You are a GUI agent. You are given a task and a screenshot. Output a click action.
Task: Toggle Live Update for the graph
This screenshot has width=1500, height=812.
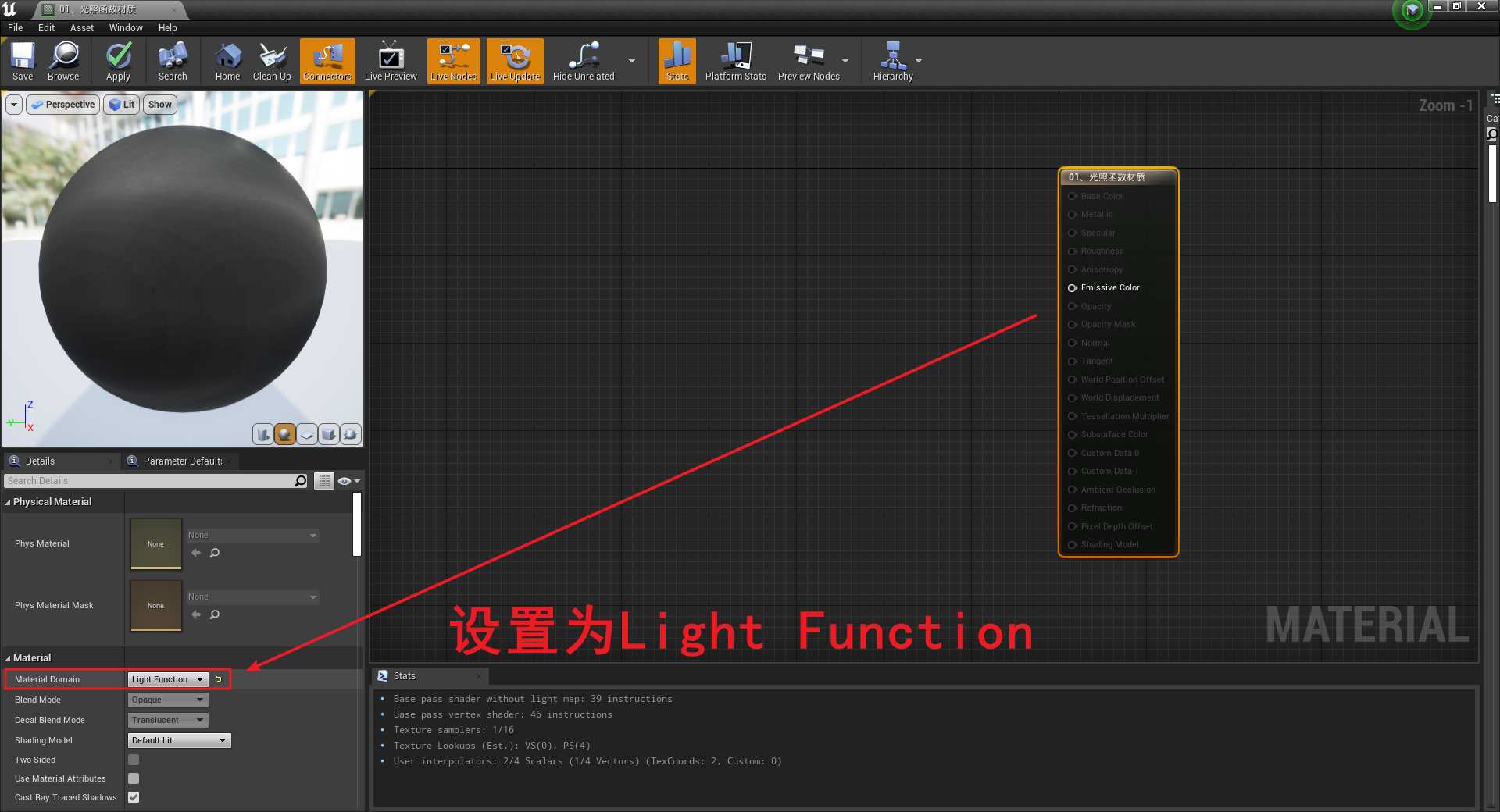click(x=515, y=61)
